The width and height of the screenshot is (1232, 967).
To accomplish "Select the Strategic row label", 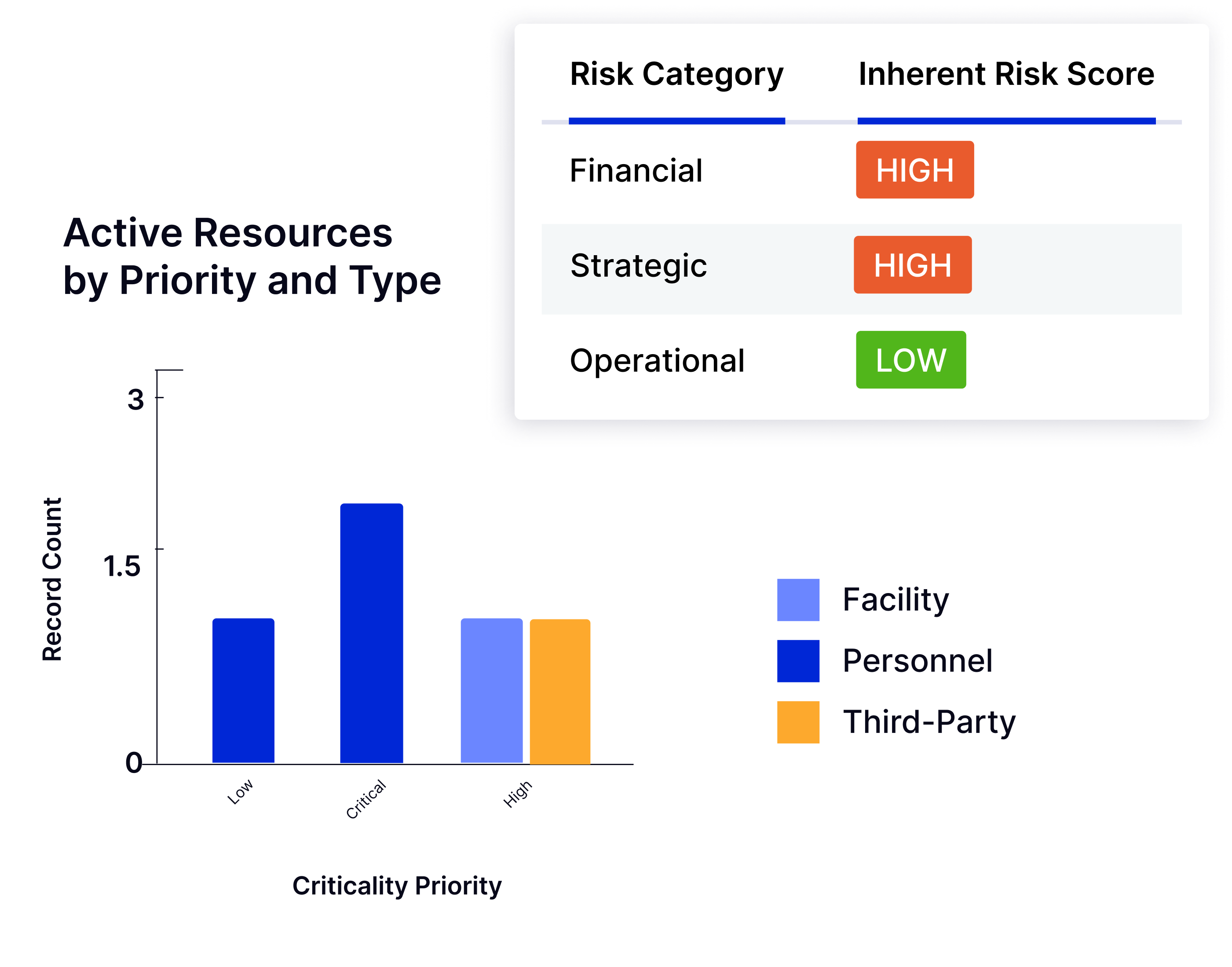I will point(638,266).
